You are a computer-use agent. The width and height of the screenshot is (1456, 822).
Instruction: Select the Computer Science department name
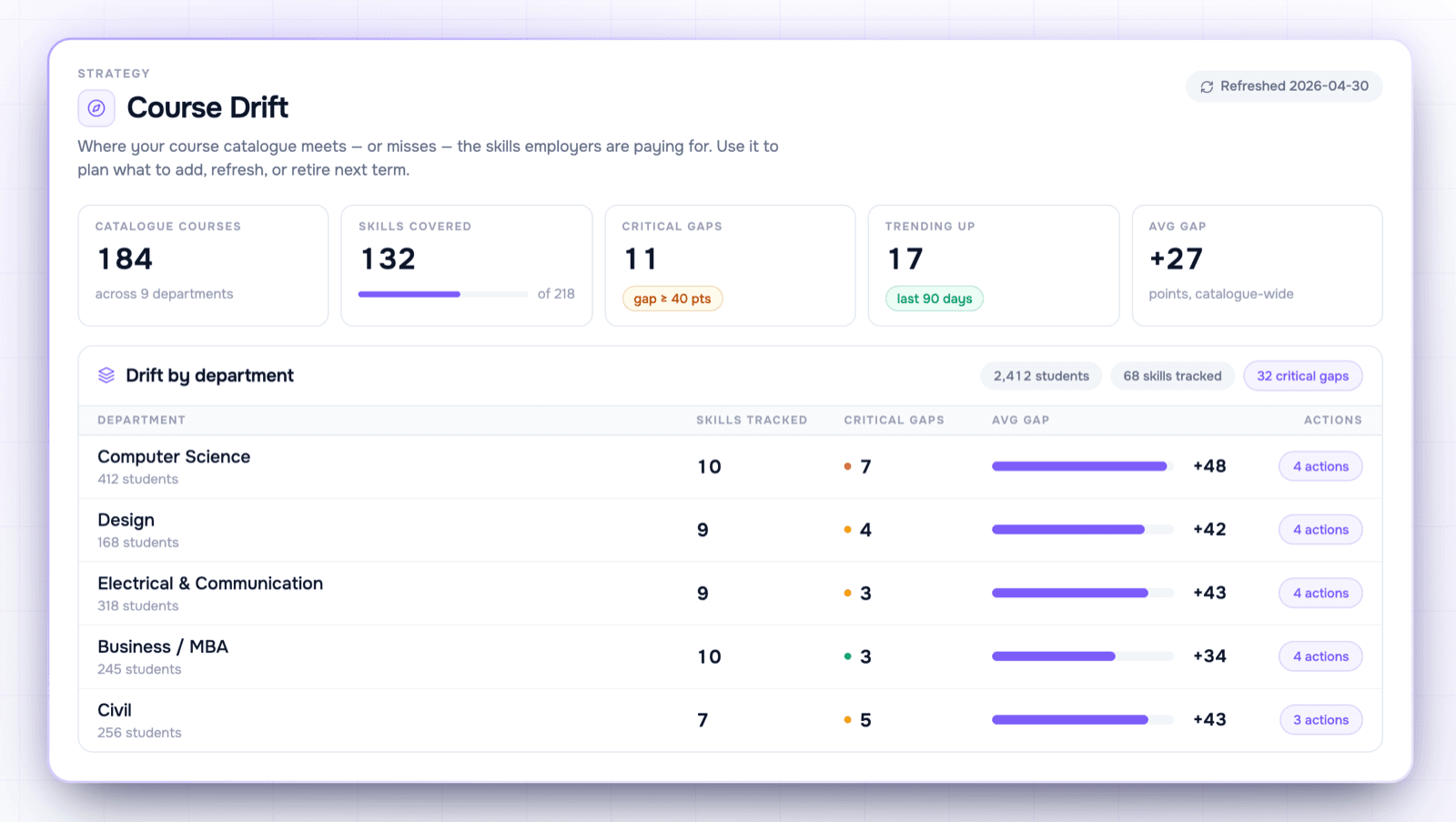(174, 457)
